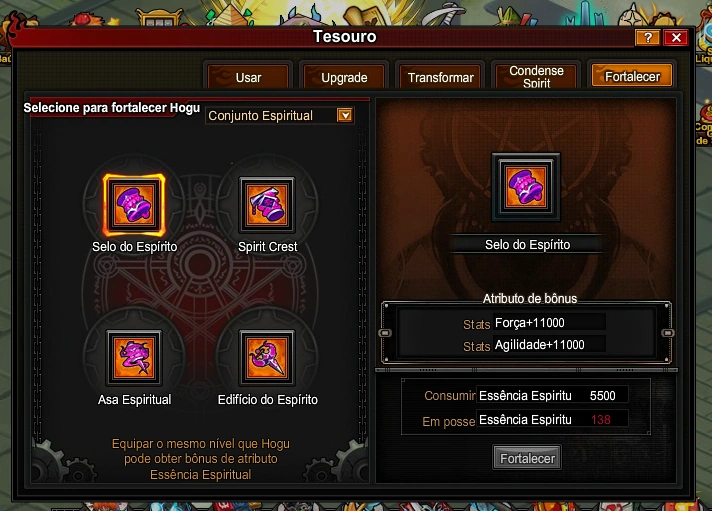Select the Selo do Espírito item icon
Viewport: 712px width, 511px height.
134,205
